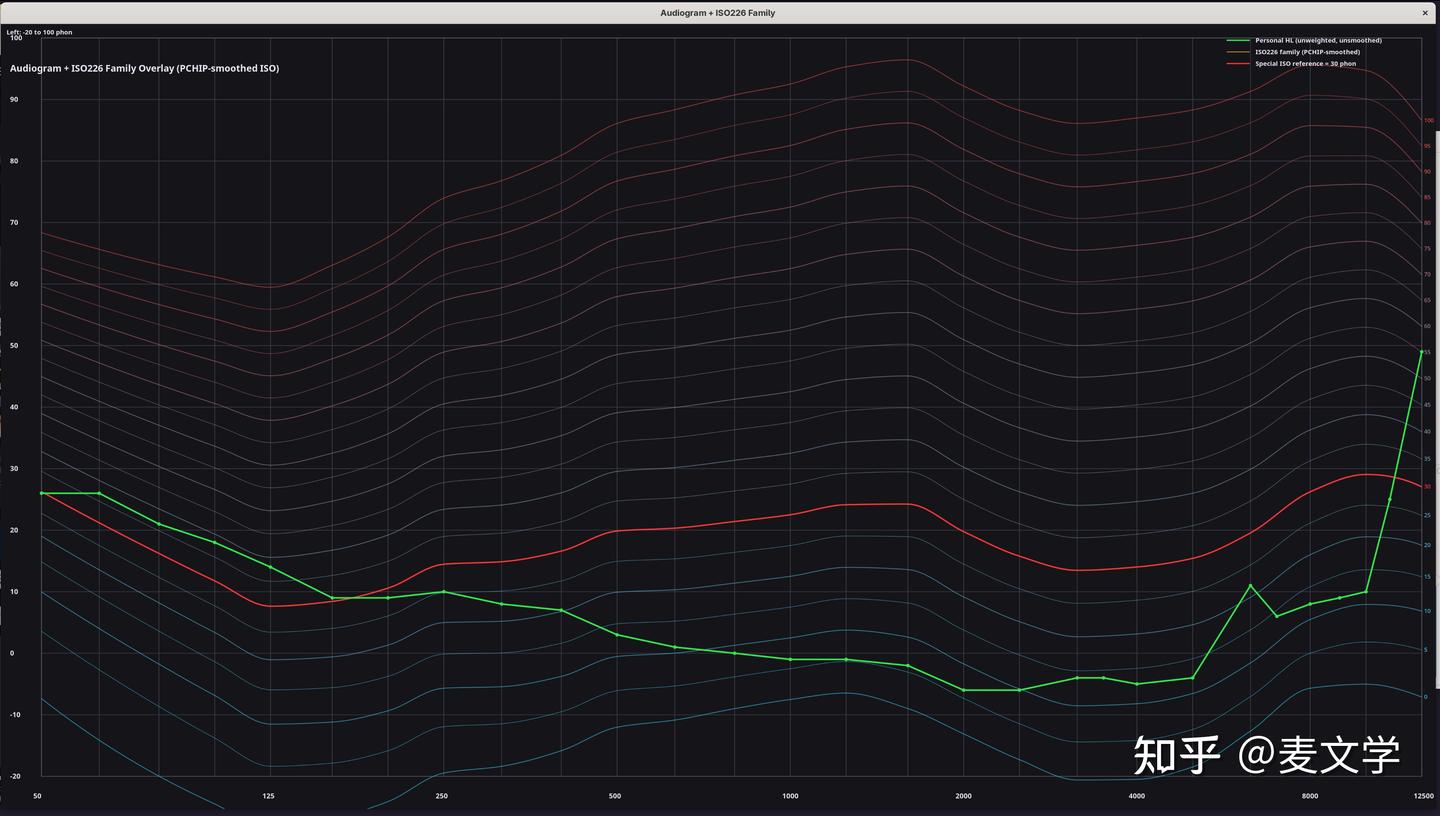Click the 85 phon label on right edge
Screen dimensions: 1440x816
pos(1427,197)
